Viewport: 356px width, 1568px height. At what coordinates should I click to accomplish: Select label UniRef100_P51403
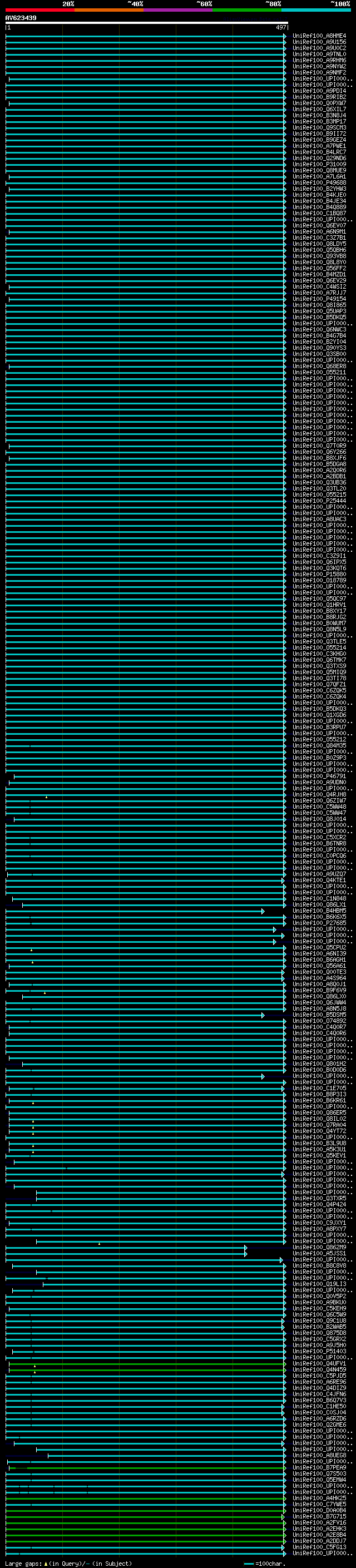(x=319, y=1351)
